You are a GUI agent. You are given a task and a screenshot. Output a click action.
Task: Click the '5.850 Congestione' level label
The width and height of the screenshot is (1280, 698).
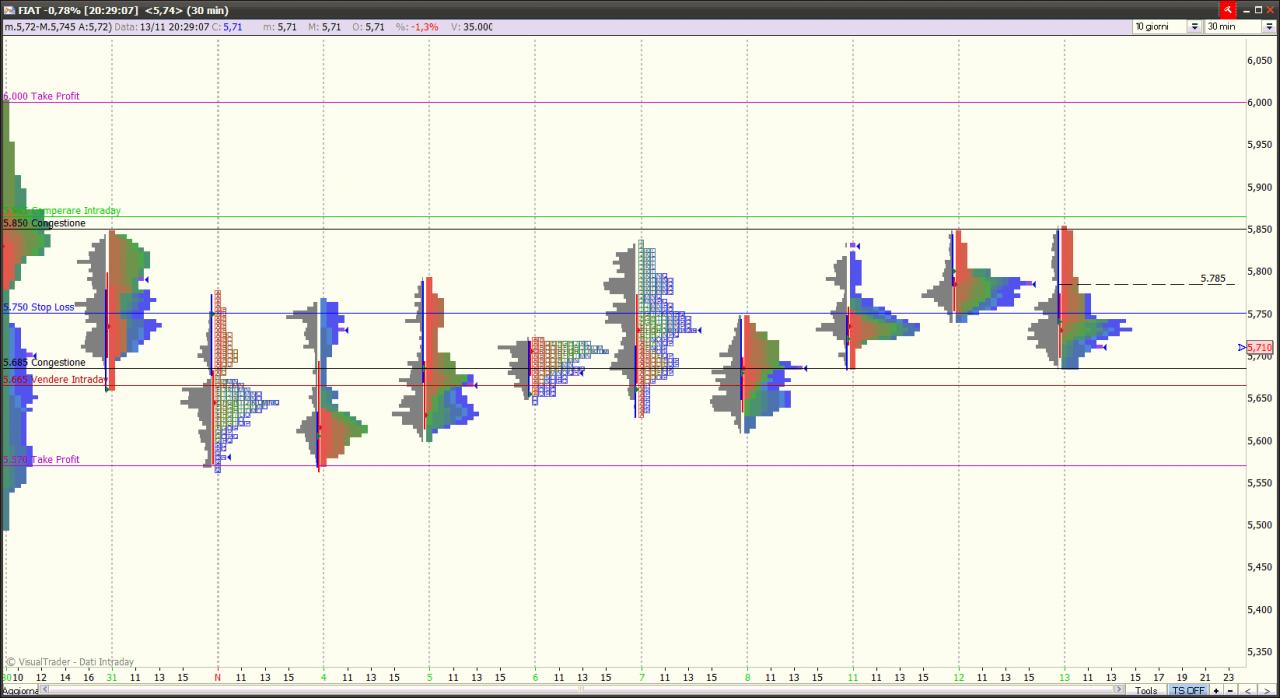(x=44, y=223)
